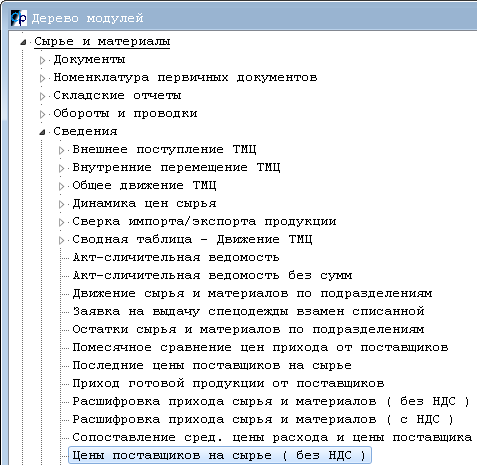Expand the Обороты и проводки node
Screen dimensions: 477x465
tap(42, 114)
